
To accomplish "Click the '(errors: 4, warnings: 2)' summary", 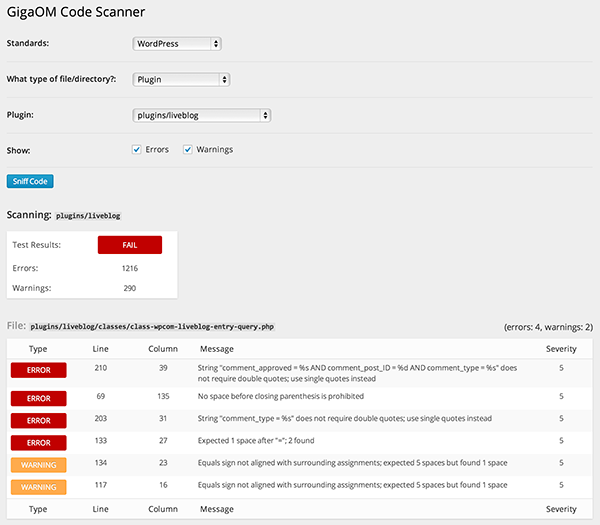I will click(x=548, y=327).
